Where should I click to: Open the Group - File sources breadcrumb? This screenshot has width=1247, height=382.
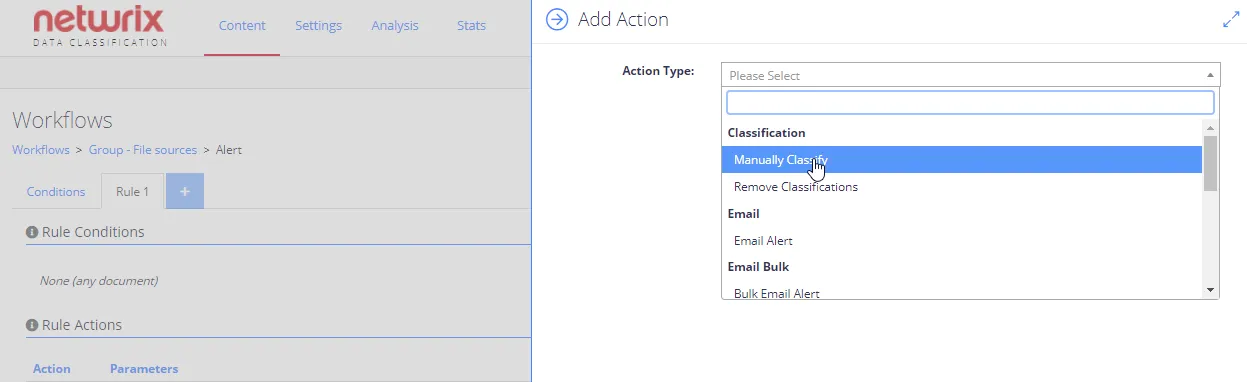tap(143, 150)
